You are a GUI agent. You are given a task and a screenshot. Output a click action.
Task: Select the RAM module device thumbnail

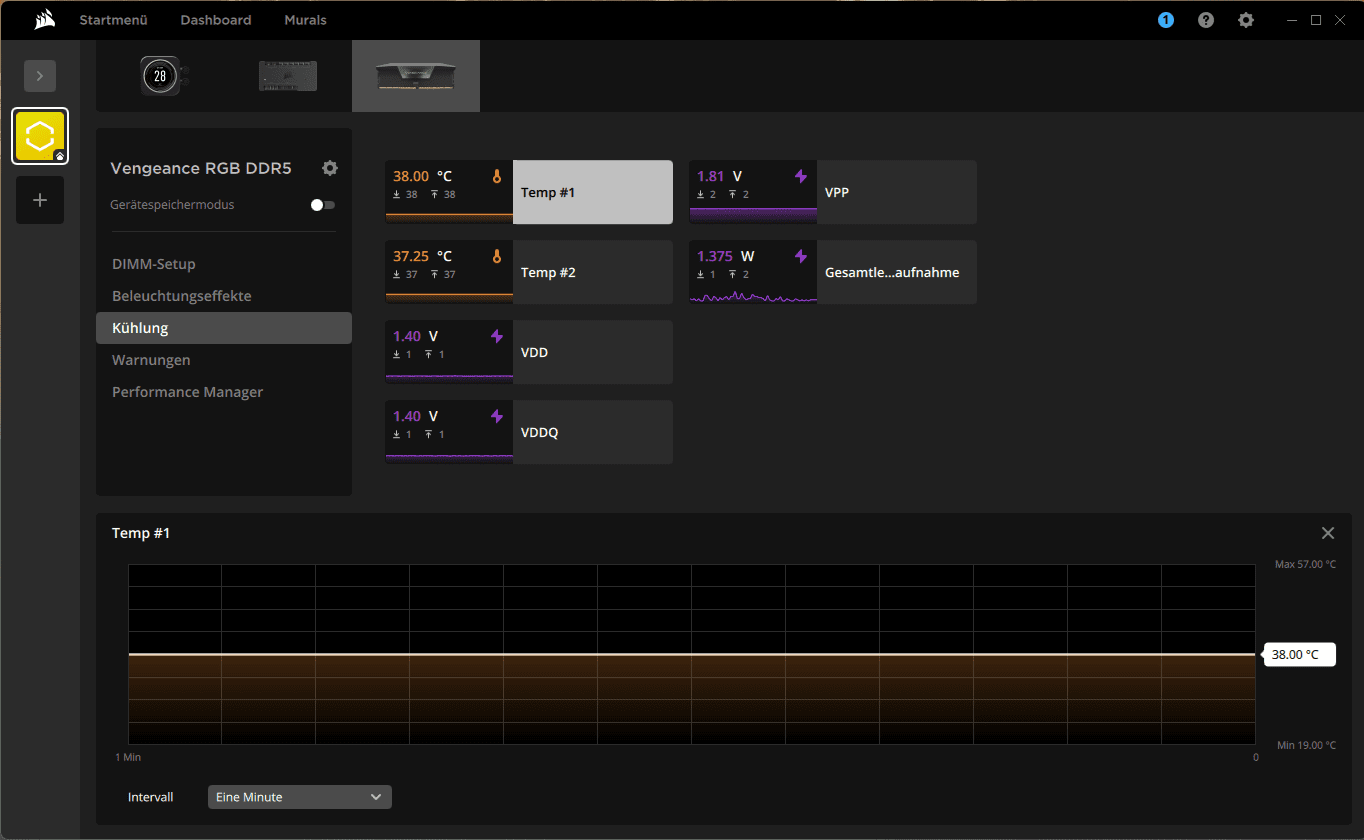(416, 76)
